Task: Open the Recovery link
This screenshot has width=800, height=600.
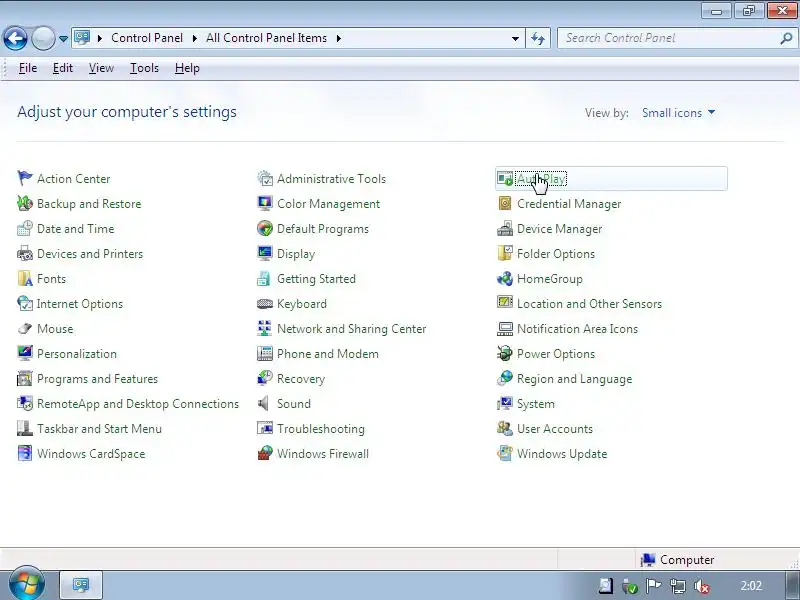Action: click(x=301, y=379)
